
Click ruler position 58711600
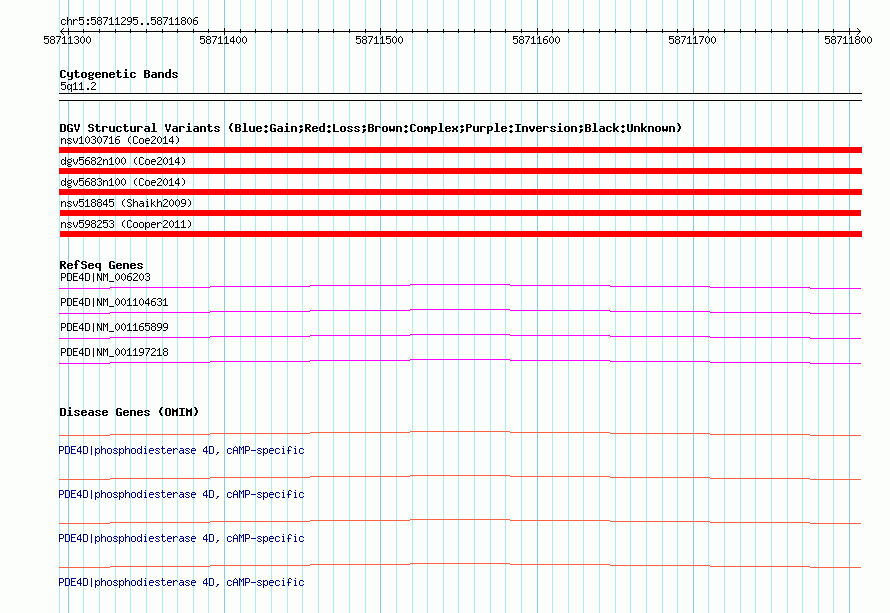pos(536,40)
